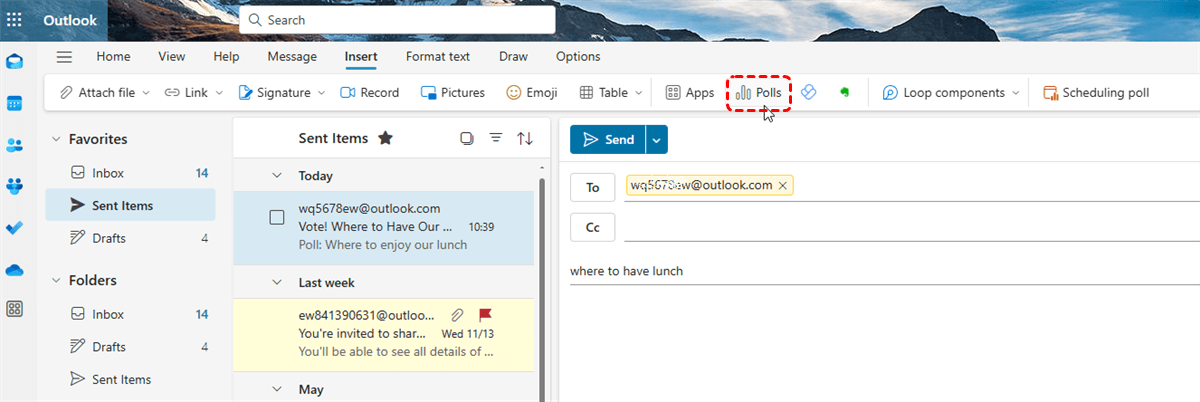Open the Message tab
1200x402 pixels.
click(x=292, y=57)
